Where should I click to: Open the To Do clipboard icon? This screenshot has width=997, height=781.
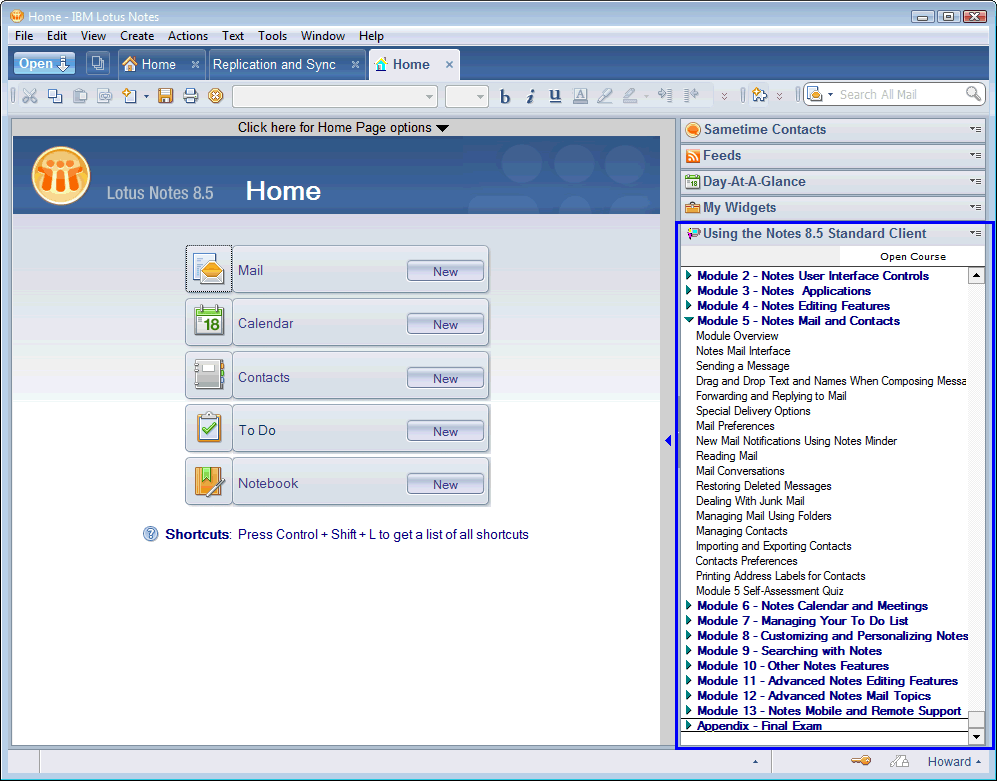[209, 428]
